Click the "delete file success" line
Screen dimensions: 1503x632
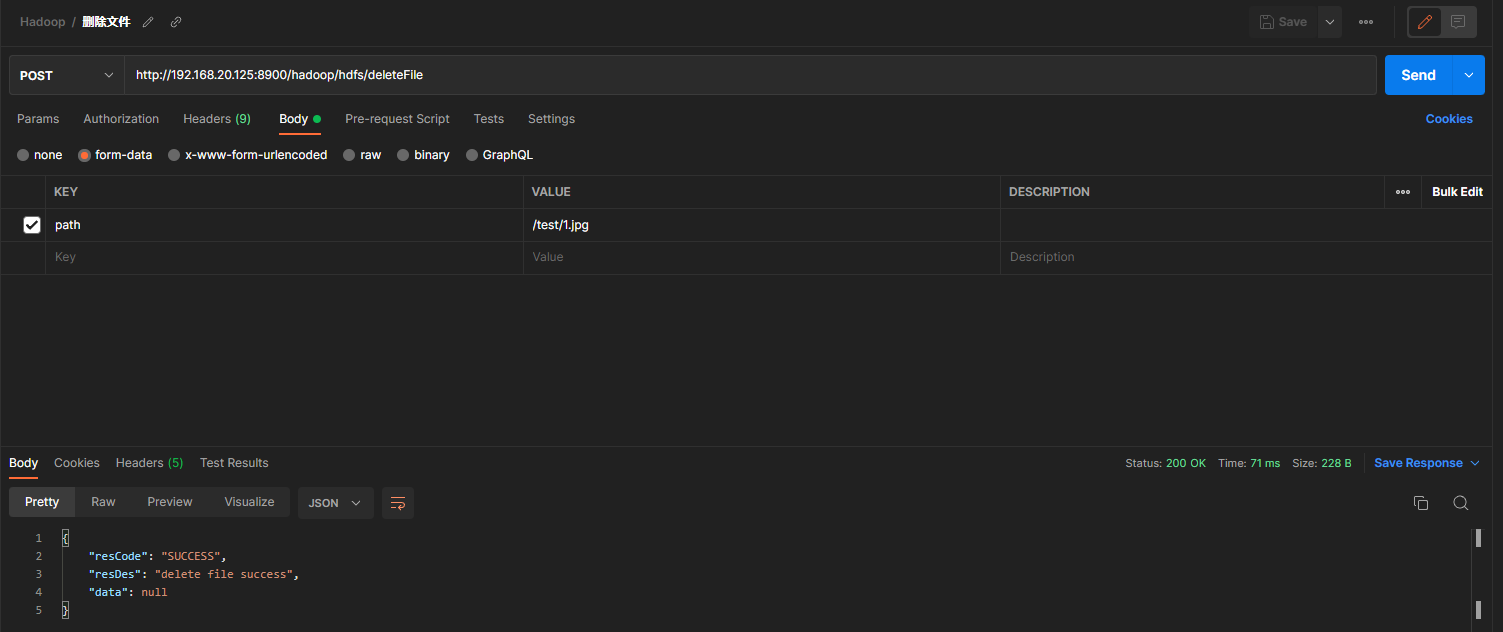point(194,574)
